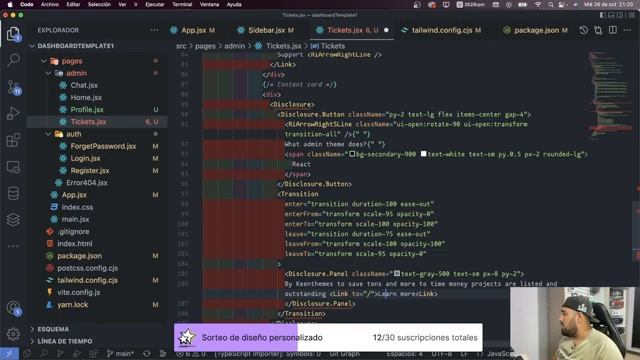The height and width of the screenshot is (360, 640).
Task: Open index.css in the explorer
Action: (x=97, y=207)
